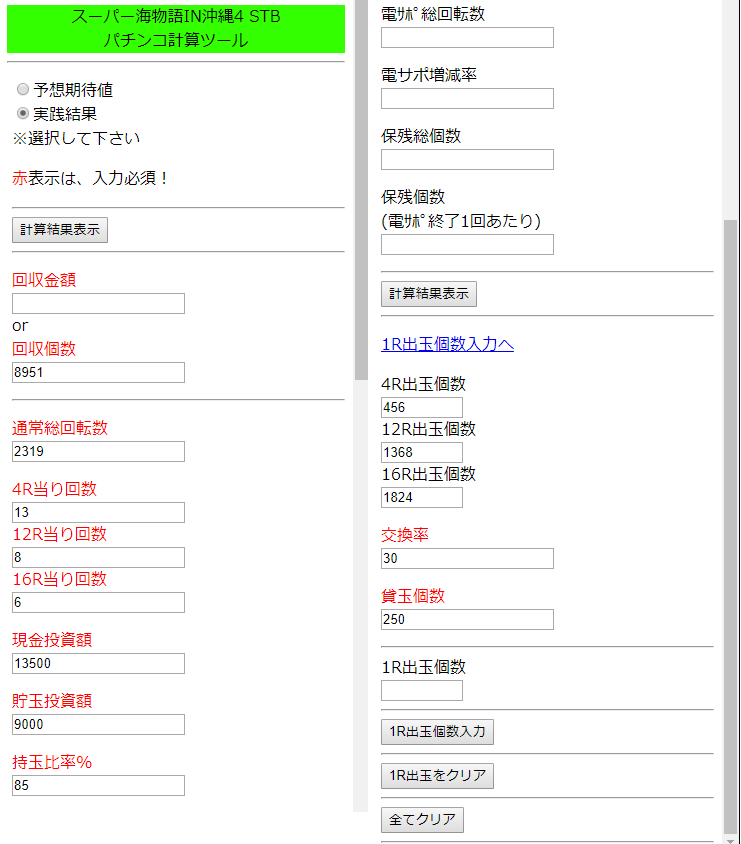This screenshot has height=844, width=741.
Task: Click the left panel's vertical scrollbar thumb
Action: tap(361, 189)
